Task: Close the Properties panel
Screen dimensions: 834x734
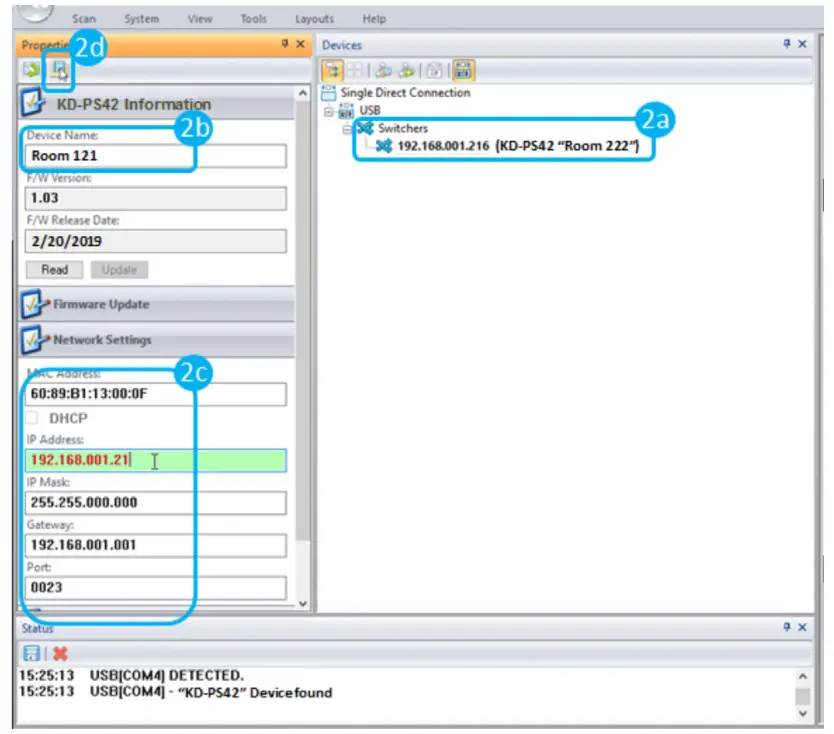Action: (x=301, y=44)
